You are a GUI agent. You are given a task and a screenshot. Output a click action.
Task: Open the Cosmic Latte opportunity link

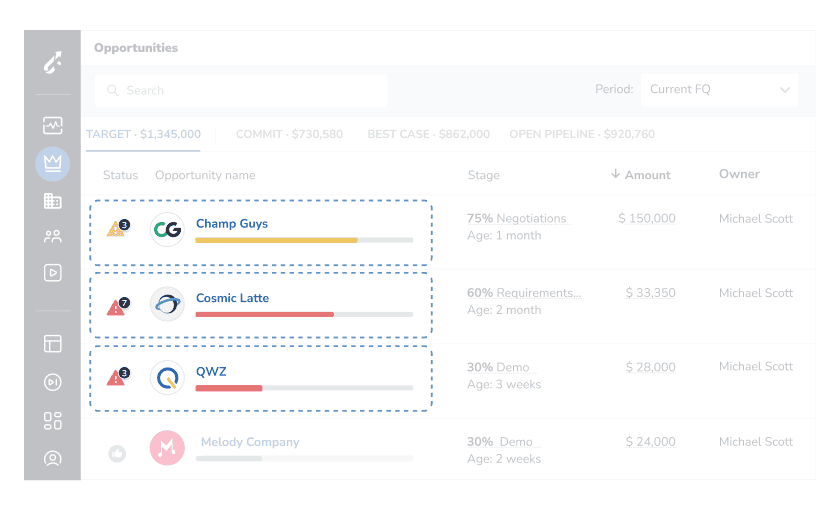[x=232, y=298]
